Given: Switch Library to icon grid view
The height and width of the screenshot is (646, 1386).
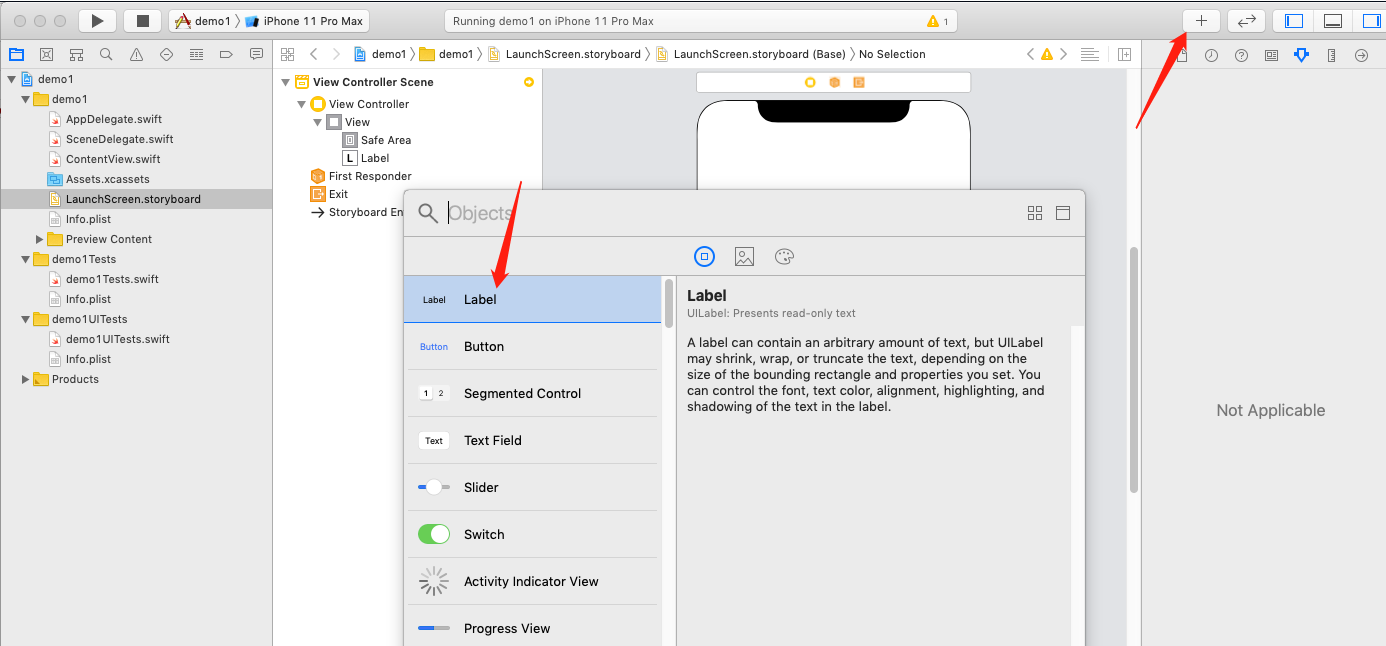Looking at the screenshot, I should (1035, 213).
